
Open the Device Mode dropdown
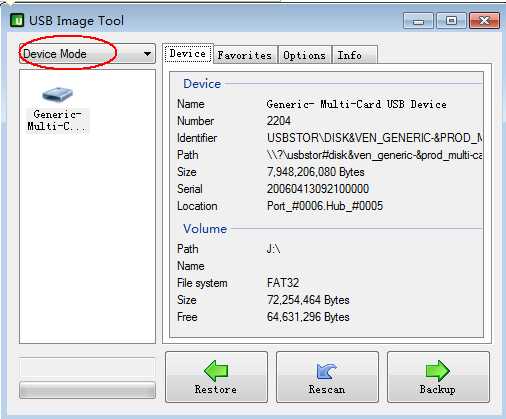pos(87,54)
